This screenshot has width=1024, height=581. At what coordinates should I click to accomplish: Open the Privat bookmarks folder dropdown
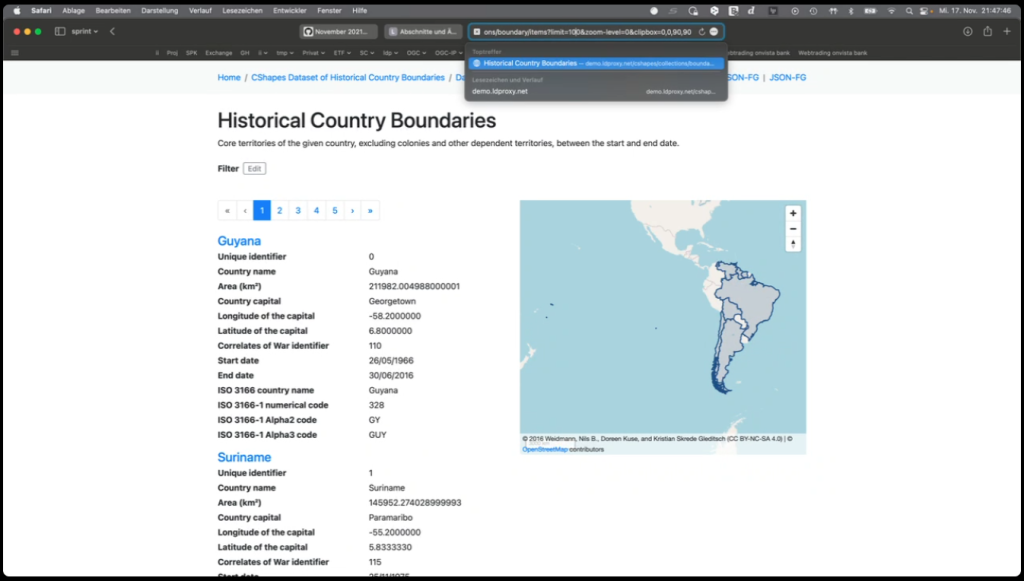coord(313,52)
